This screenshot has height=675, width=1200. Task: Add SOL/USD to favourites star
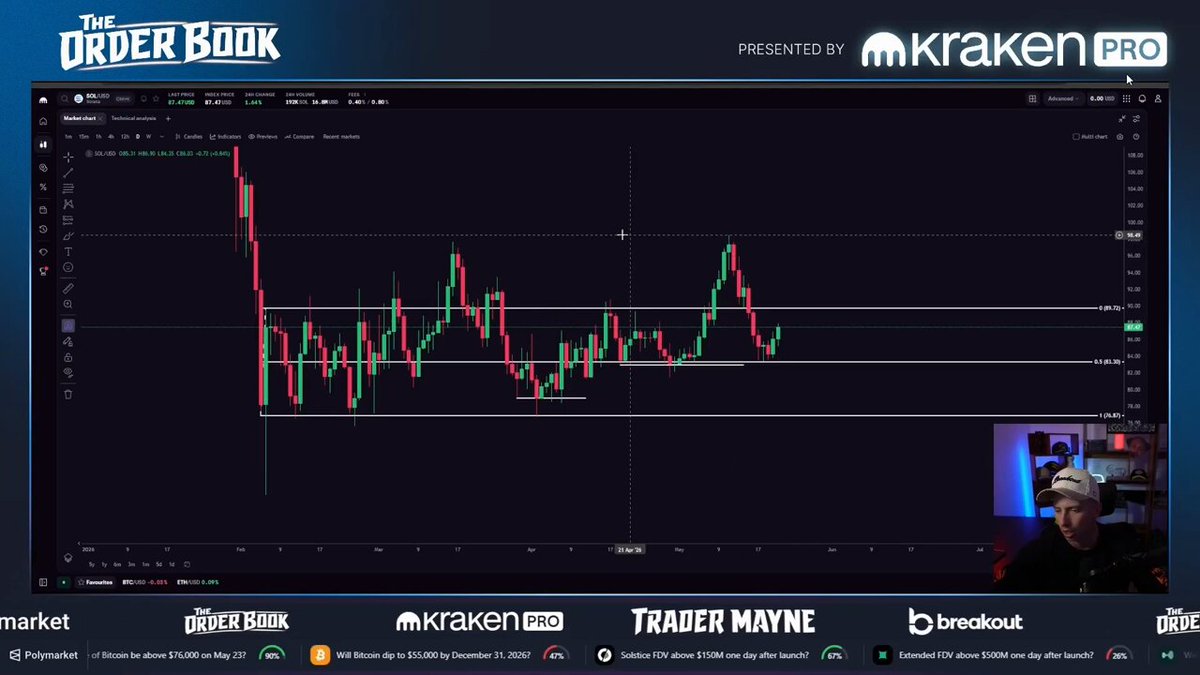(156, 99)
